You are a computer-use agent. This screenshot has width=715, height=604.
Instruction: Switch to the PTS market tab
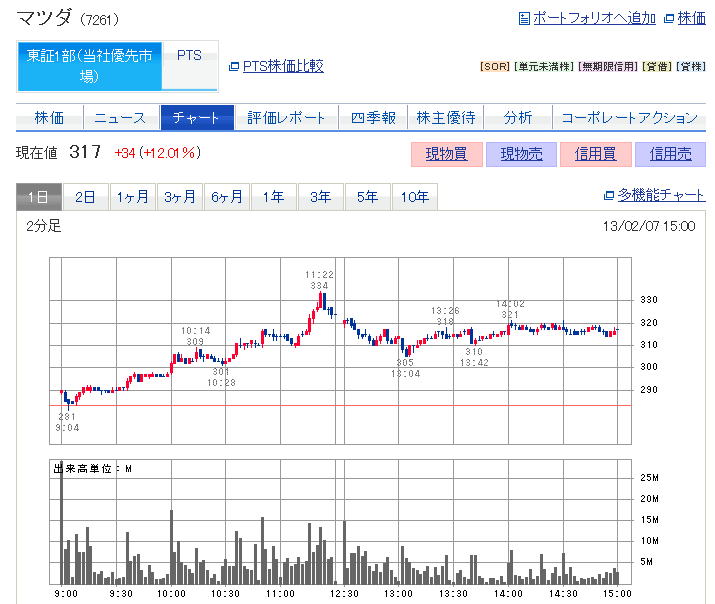pos(189,56)
